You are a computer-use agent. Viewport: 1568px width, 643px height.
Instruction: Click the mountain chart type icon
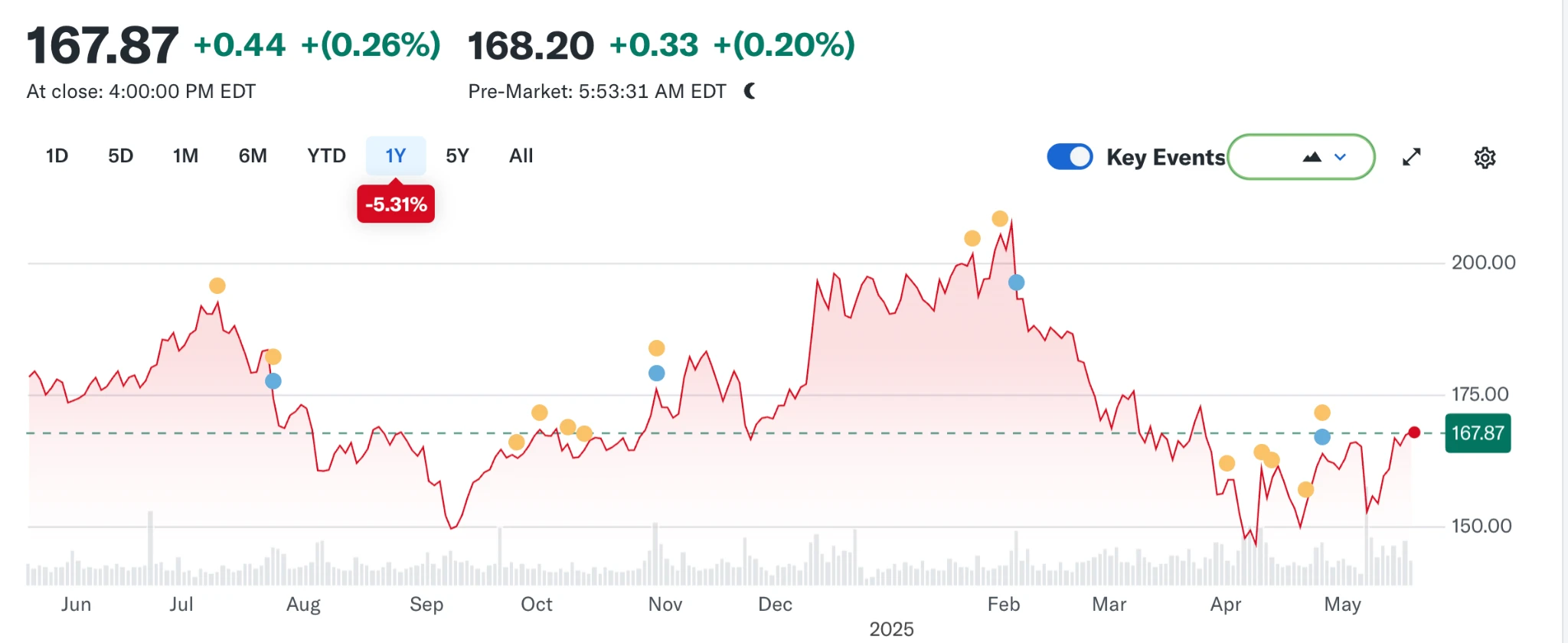(x=1312, y=157)
